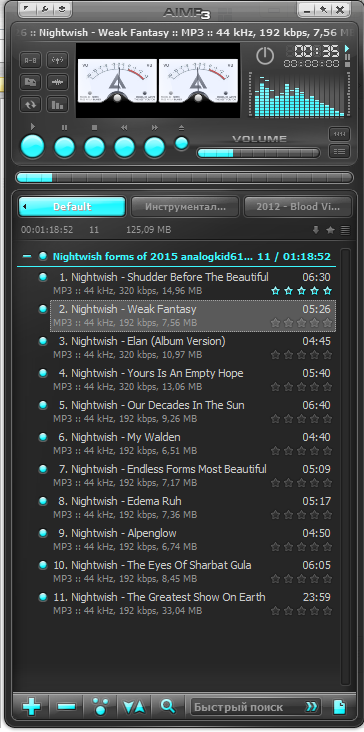The width and height of the screenshot is (364, 732).
Task: Click the folder icon button beside the VU meters
Action: point(30,82)
